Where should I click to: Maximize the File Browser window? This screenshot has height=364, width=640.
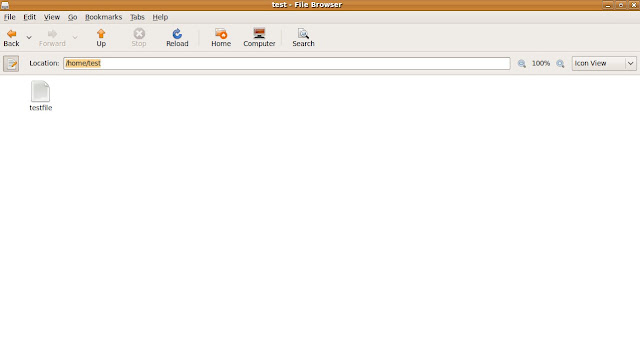tap(621, 5)
